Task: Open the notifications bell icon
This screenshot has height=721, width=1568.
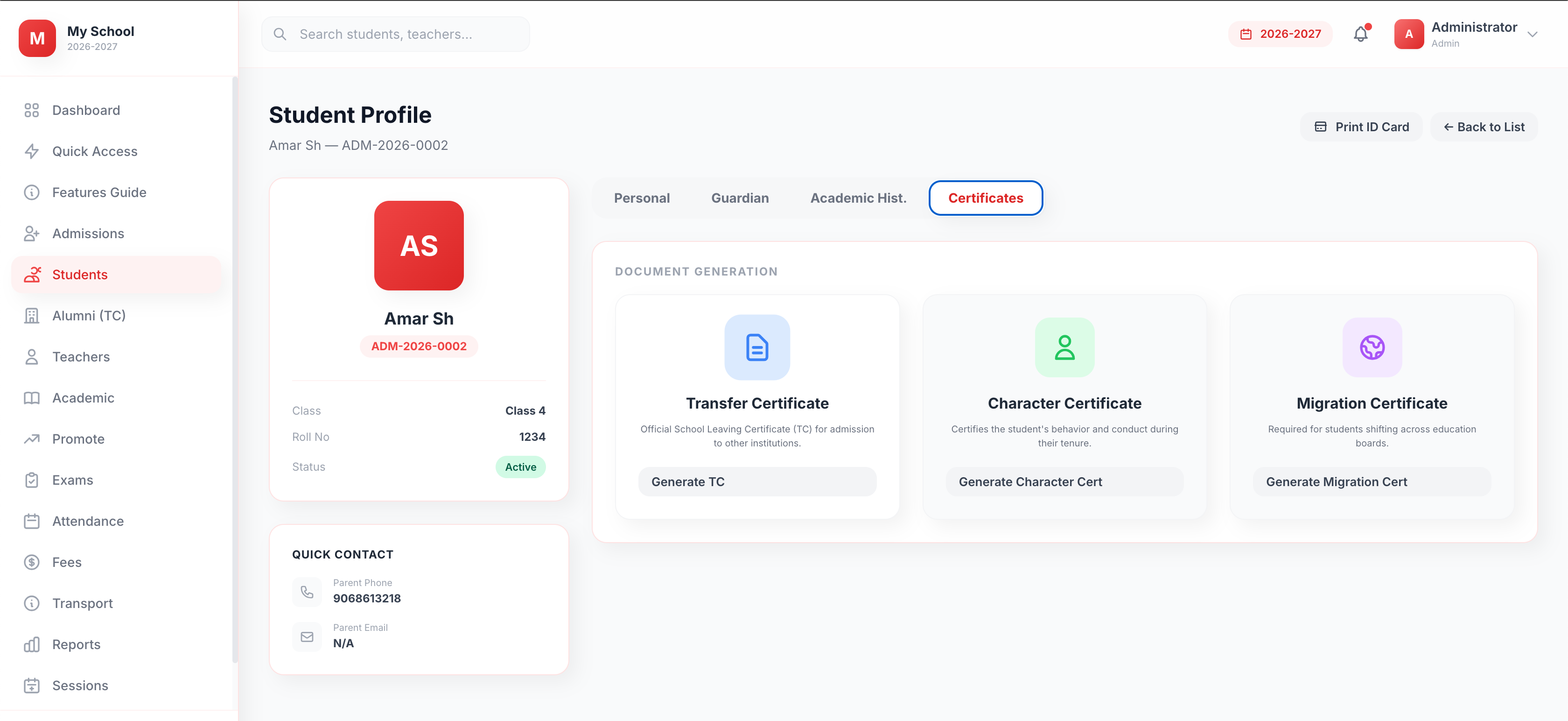Action: (1360, 34)
